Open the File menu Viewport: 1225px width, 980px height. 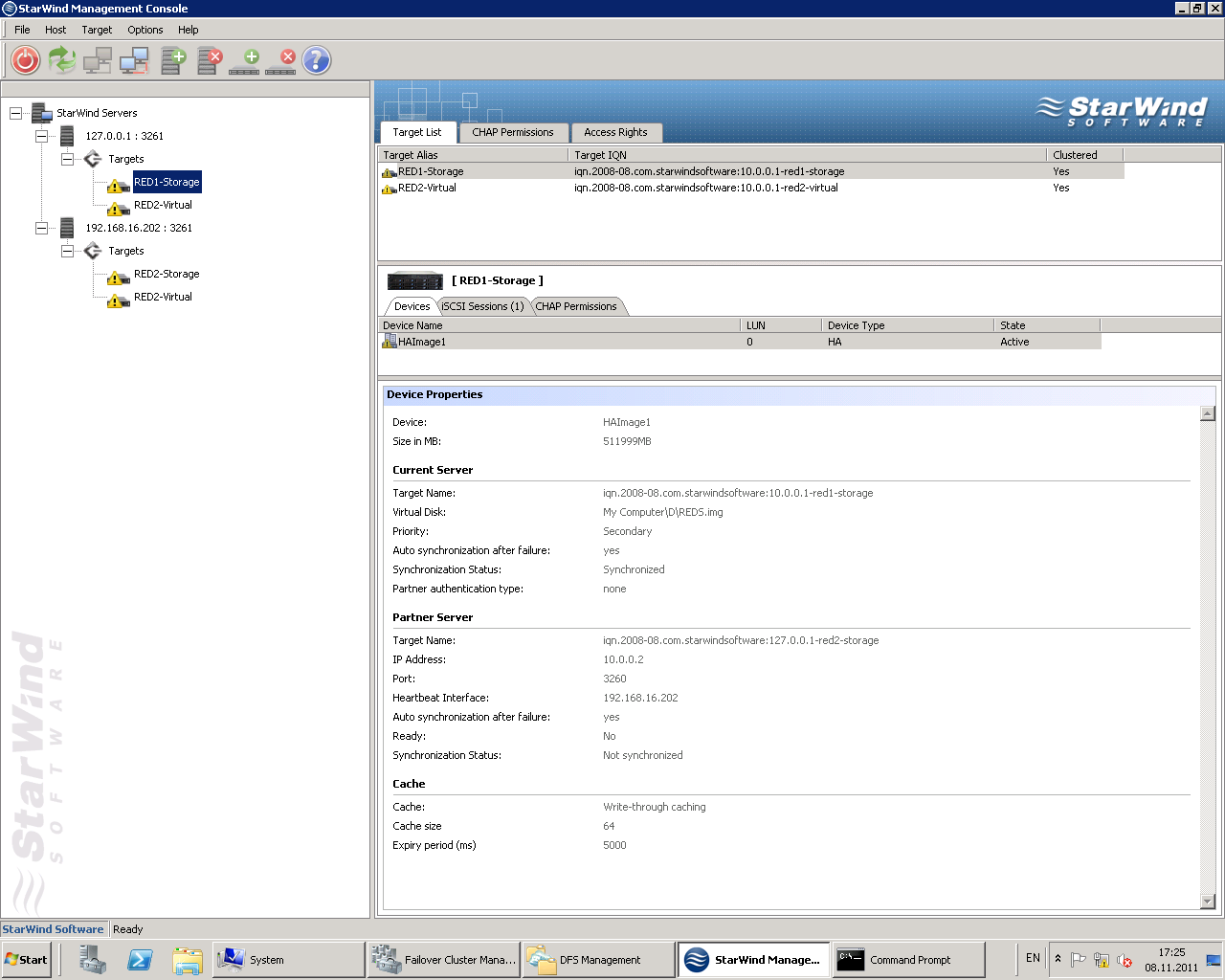coord(22,30)
